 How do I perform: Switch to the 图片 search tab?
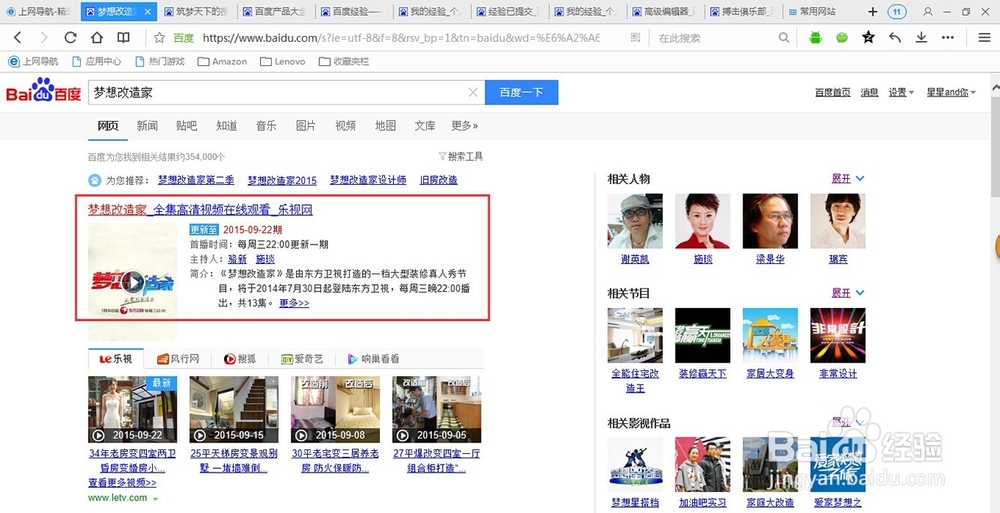coord(305,126)
